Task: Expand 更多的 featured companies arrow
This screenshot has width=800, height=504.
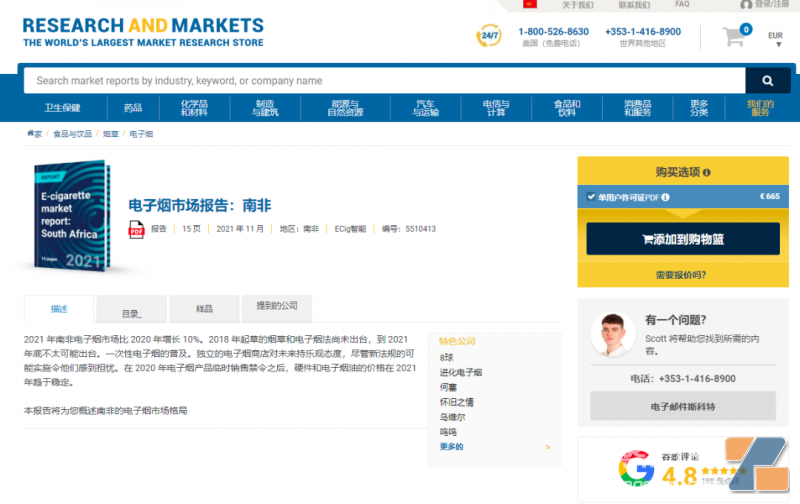Action: point(547,447)
